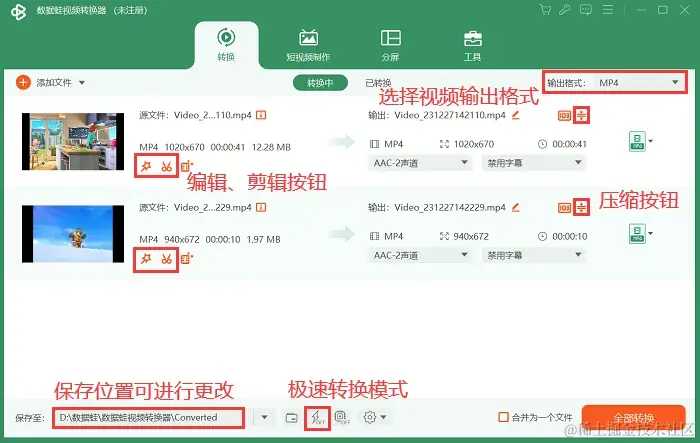Image resolution: width=700 pixels, height=443 pixels.
Task: Expand the 添加文件 dropdown arrow
Action: [82, 83]
